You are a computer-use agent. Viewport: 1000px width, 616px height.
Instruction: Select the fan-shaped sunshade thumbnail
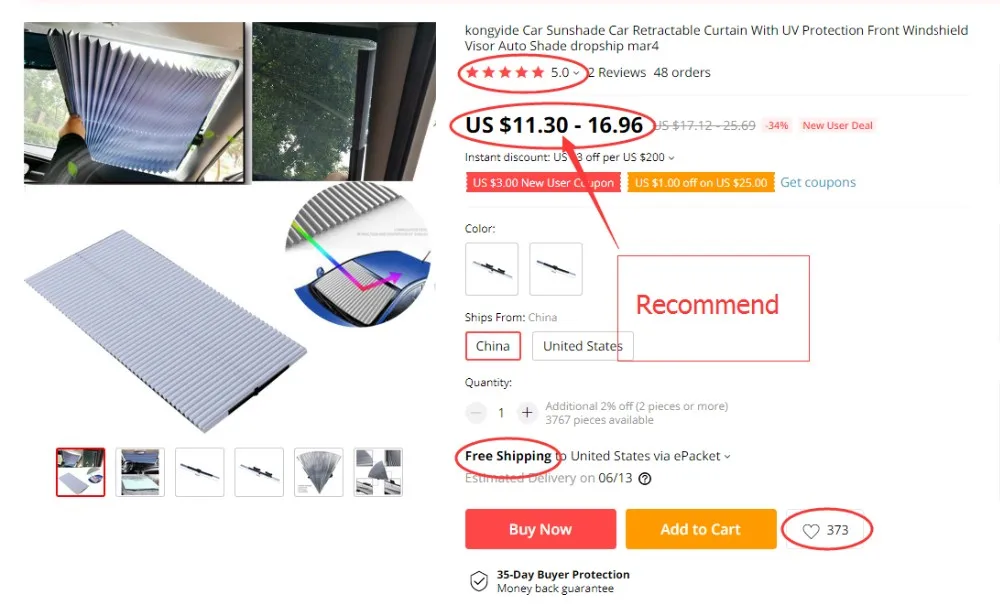[318, 473]
